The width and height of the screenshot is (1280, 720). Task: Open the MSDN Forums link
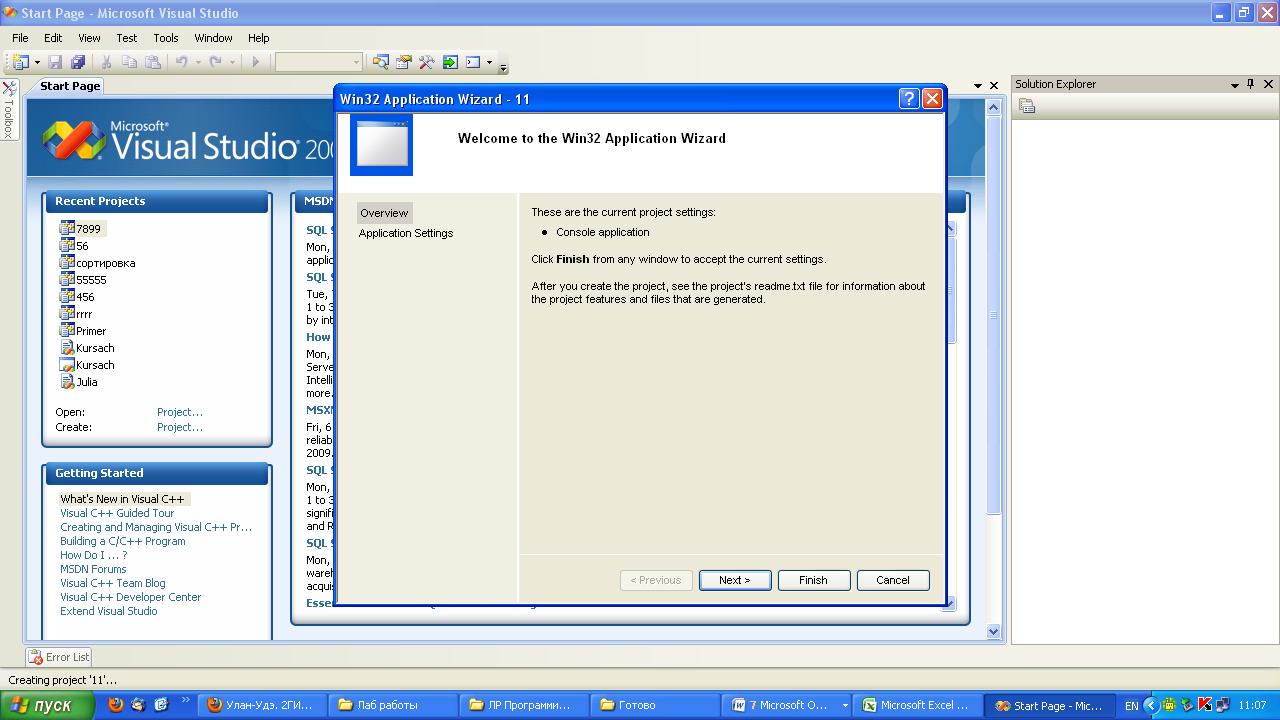93,569
